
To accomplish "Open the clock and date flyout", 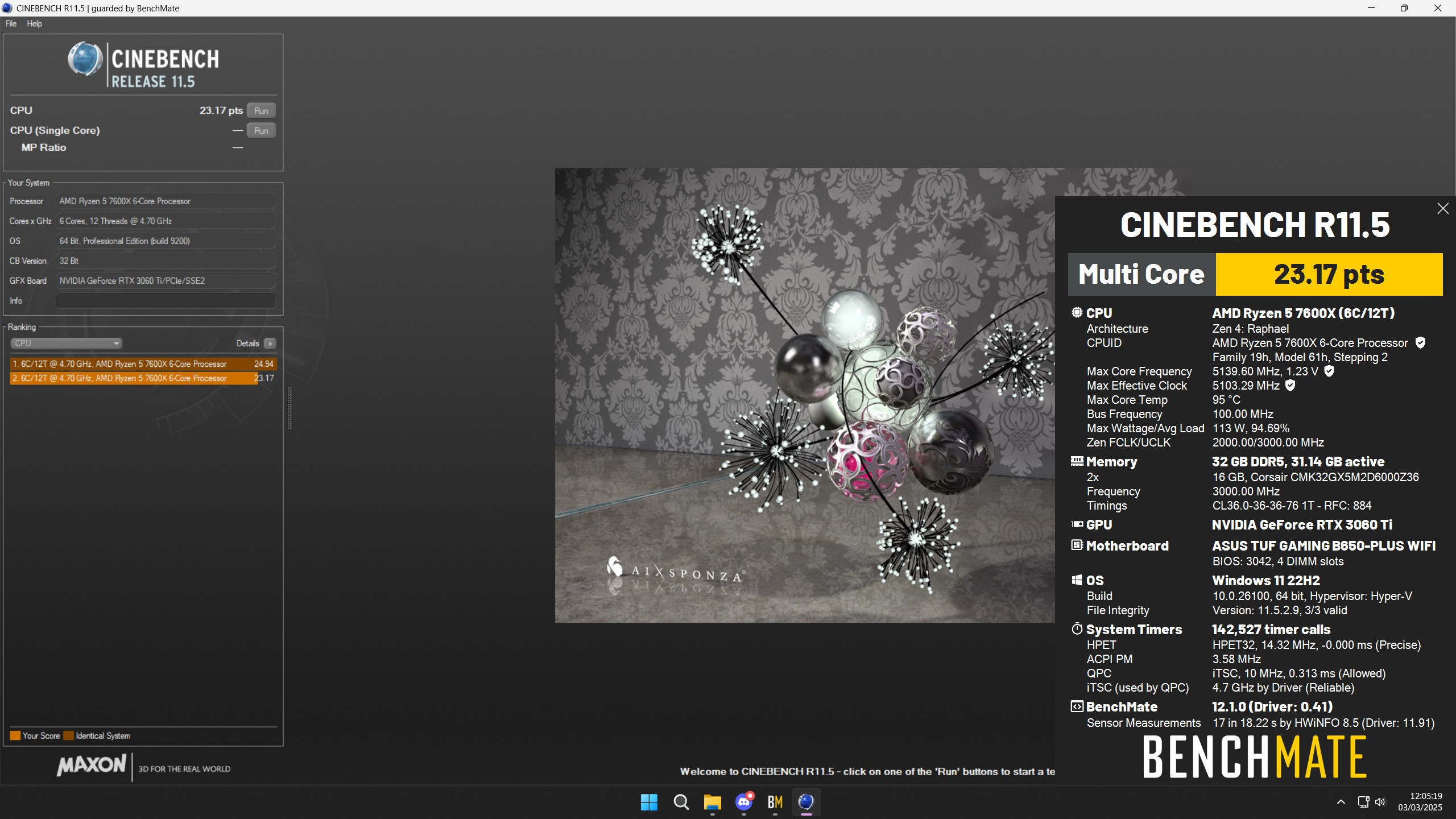I will pyautogui.click(x=1420, y=802).
